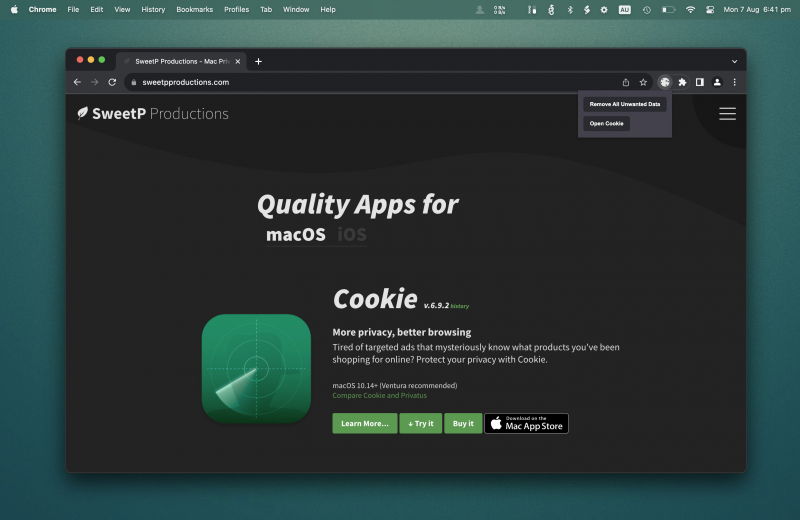Open the Edit menu
Viewport: 800px width, 520px height.
[96, 9]
